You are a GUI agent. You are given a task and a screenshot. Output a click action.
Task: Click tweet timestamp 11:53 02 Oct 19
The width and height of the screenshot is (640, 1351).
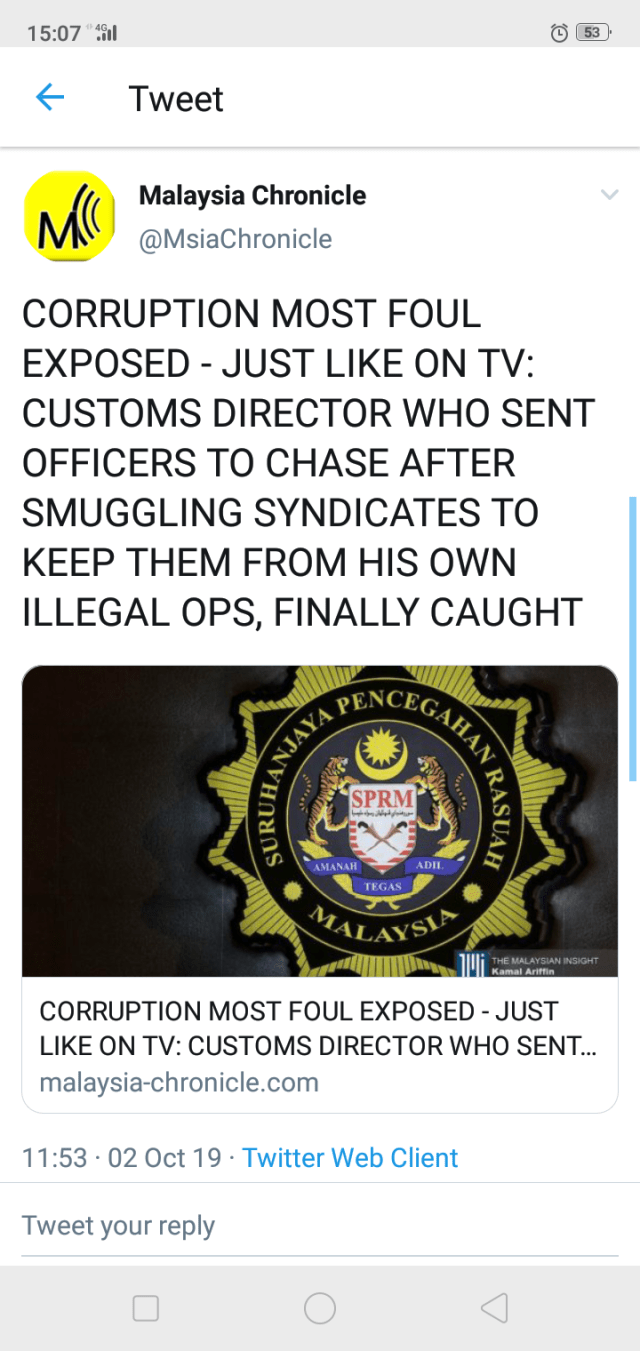pos(122,1158)
